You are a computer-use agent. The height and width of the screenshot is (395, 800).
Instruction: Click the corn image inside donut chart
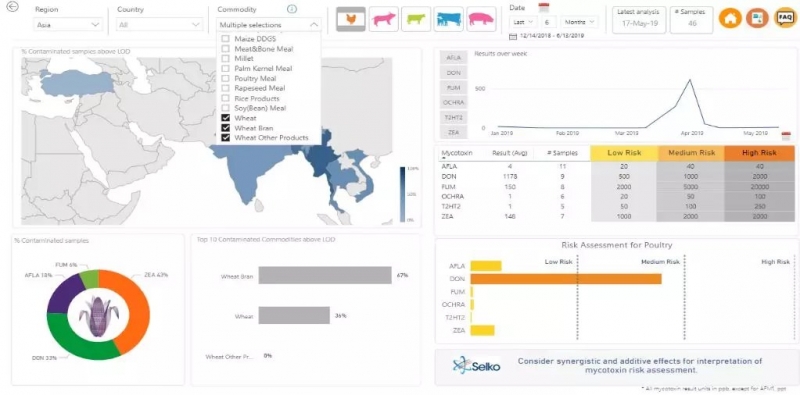point(98,316)
